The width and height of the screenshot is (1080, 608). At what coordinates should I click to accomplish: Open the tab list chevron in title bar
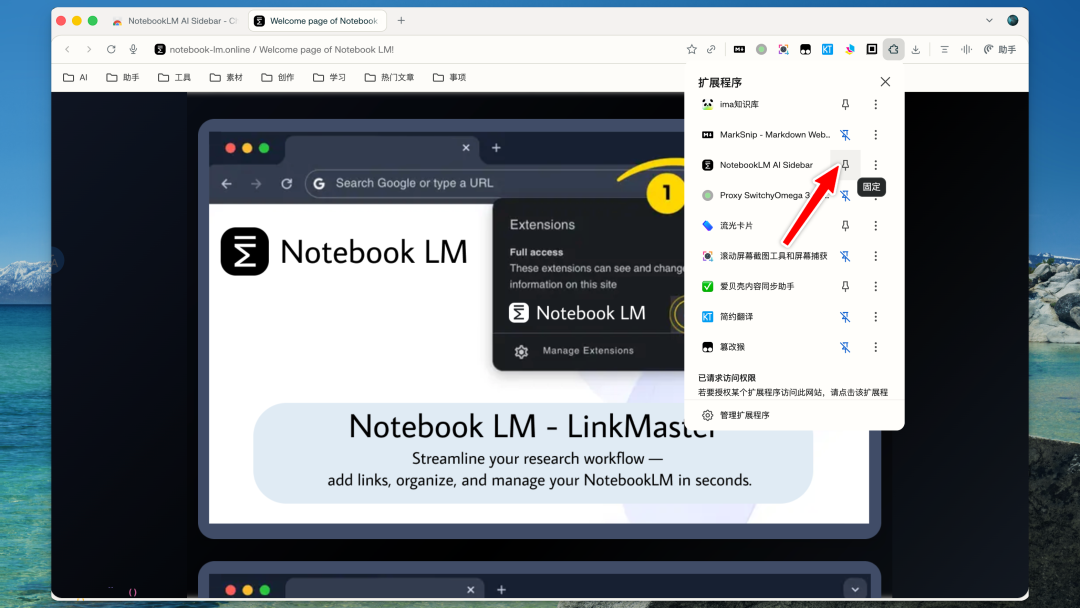pos(989,21)
